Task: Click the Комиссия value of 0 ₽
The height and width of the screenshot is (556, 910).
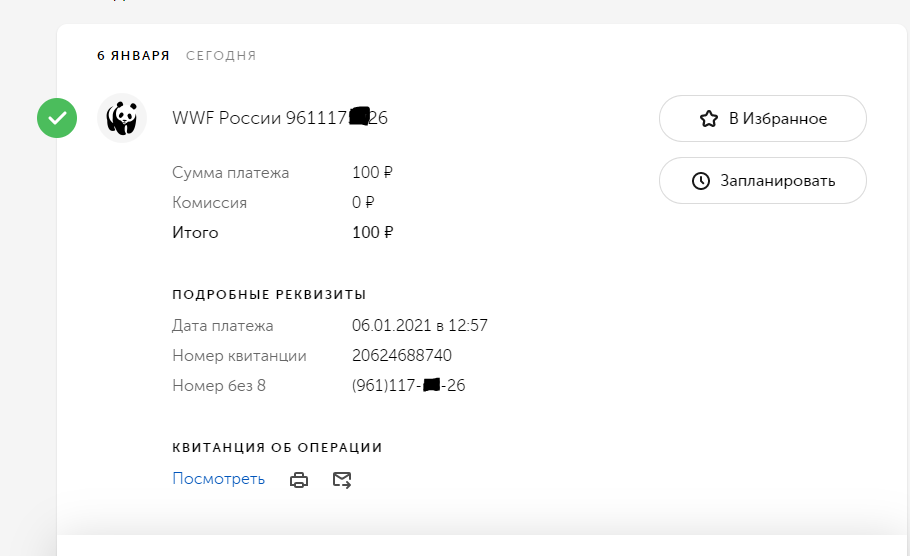Action: pos(362,203)
